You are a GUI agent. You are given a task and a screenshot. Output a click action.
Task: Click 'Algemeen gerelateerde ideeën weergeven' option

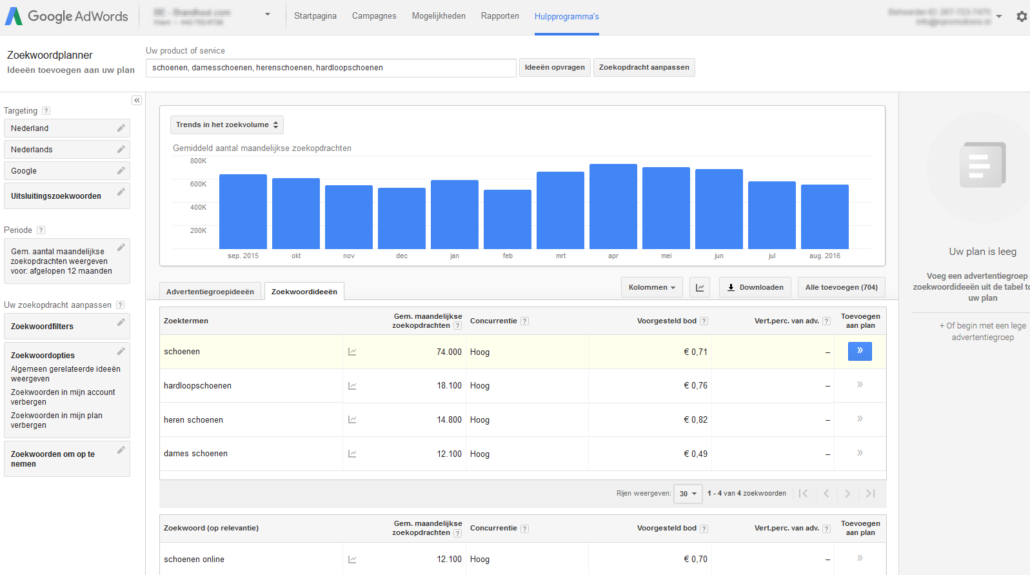tap(65, 374)
